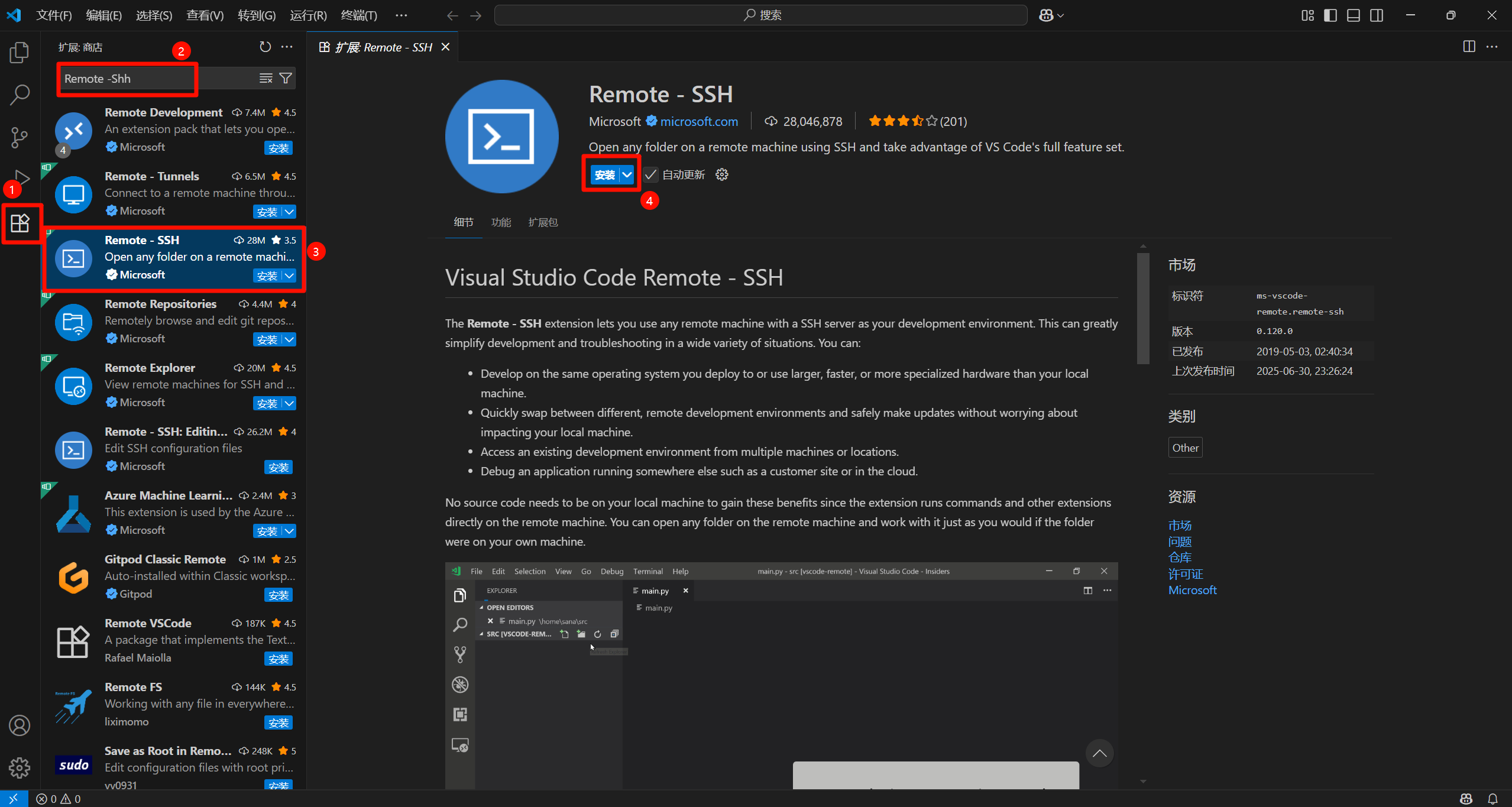Image resolution: width=1512 pixels, height=807 pixels.
Task: Open the Terminal menu
Action: point(359,15)
